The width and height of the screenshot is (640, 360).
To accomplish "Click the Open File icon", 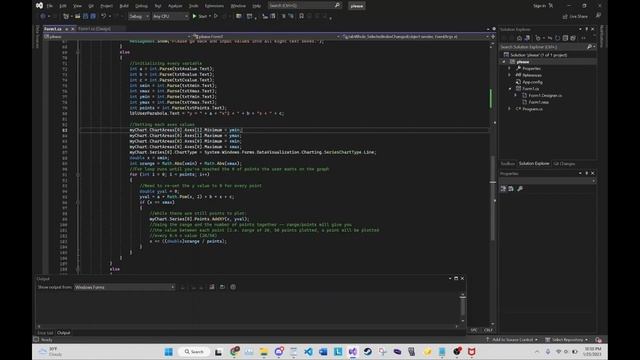I will click(x=77, y=16).
